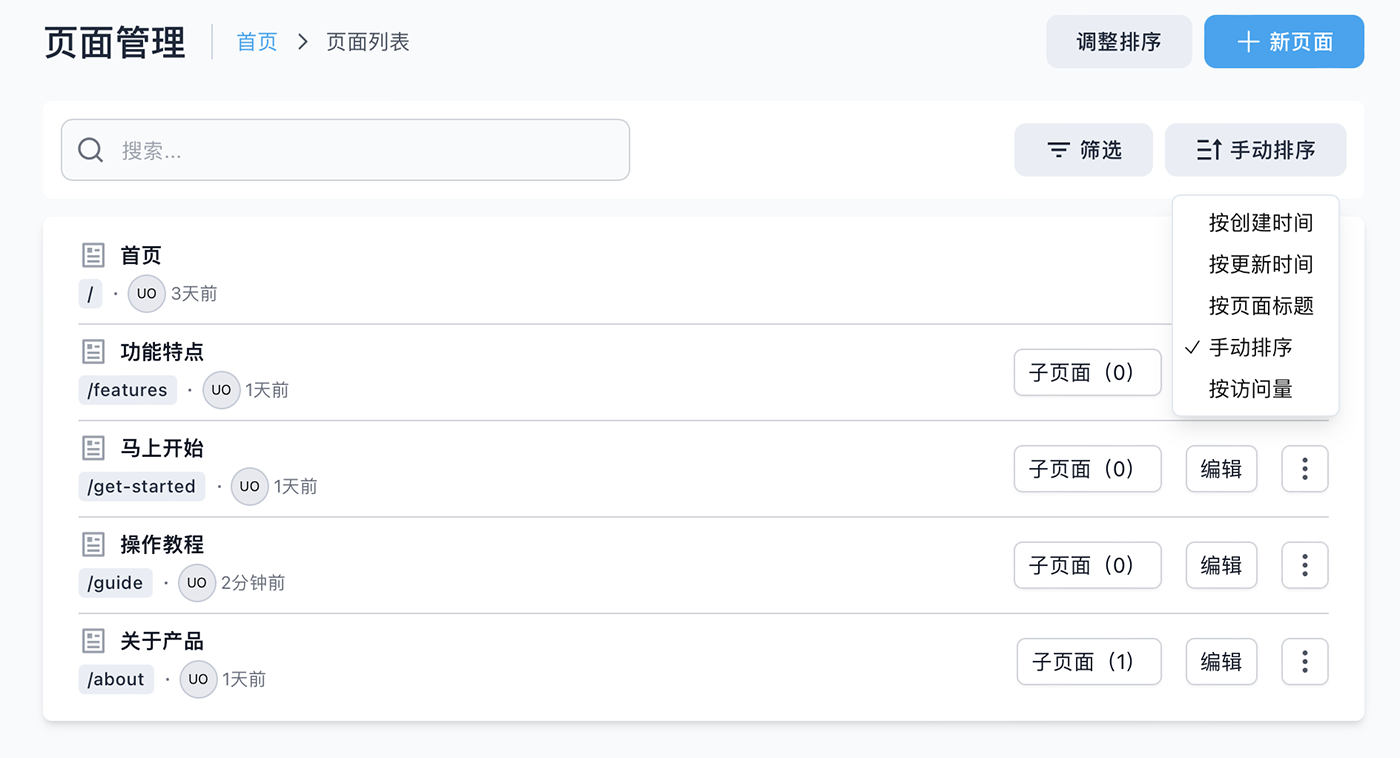
Task: Click the page icon beside 首页
Action: [93, 256]
